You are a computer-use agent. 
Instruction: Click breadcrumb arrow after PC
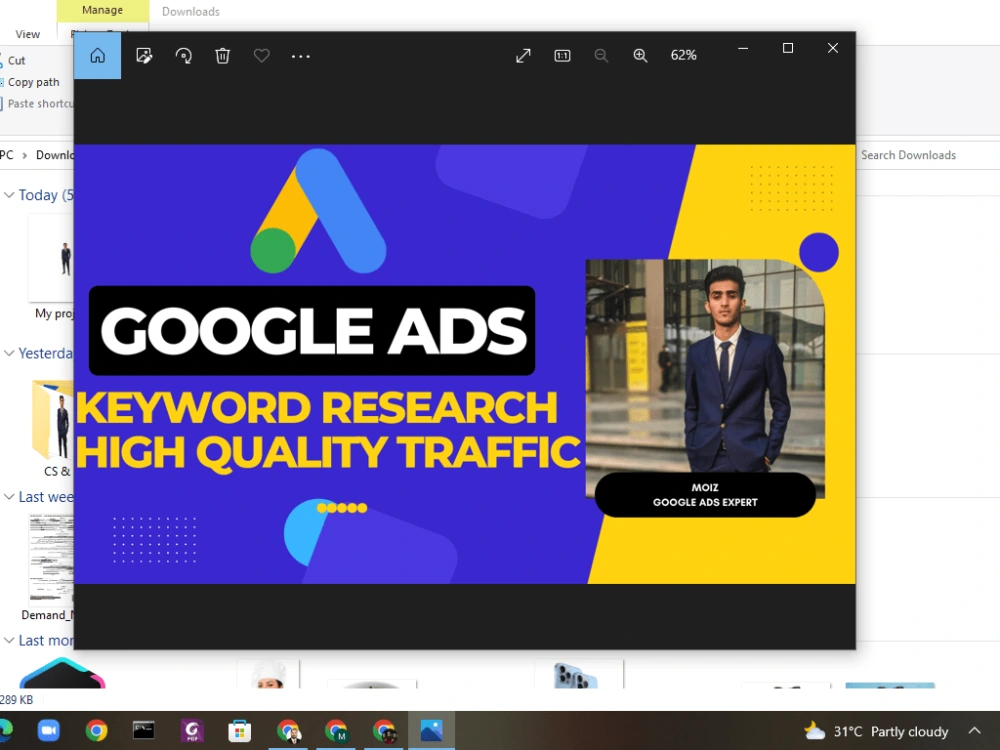click(24, 155)
